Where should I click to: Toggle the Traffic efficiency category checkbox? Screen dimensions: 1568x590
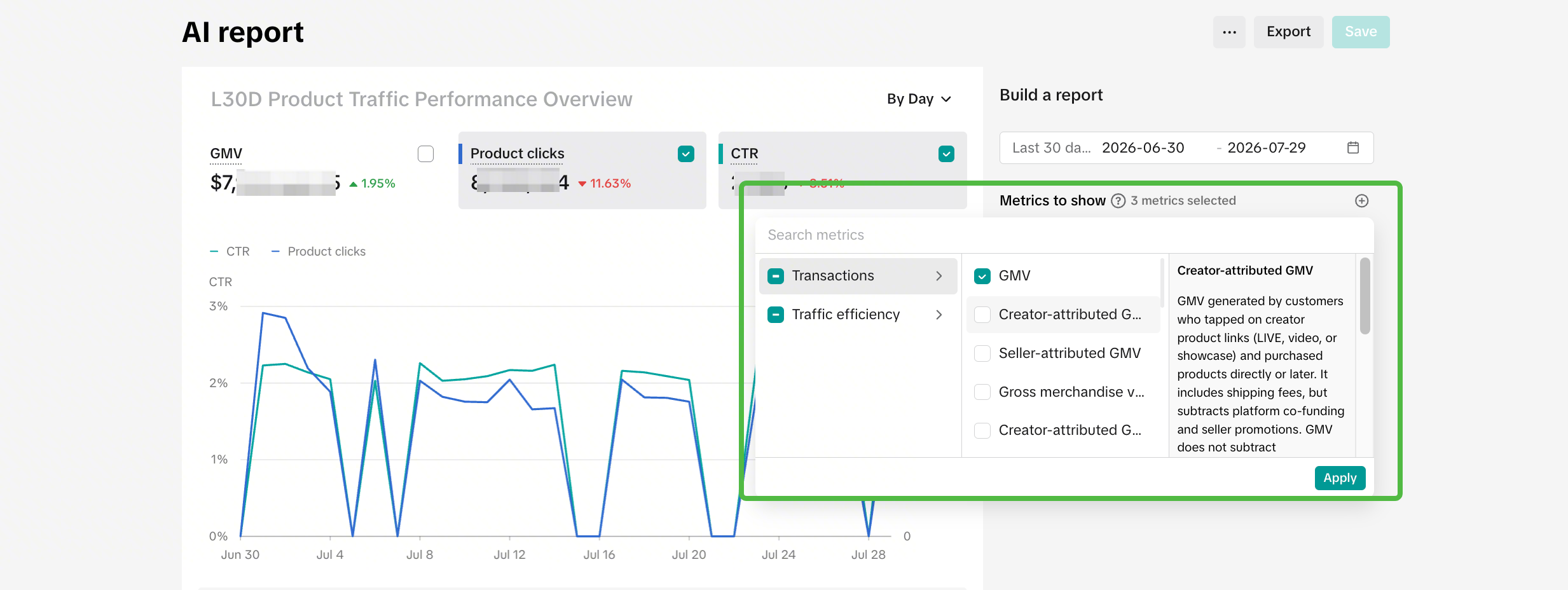[776, 315]
